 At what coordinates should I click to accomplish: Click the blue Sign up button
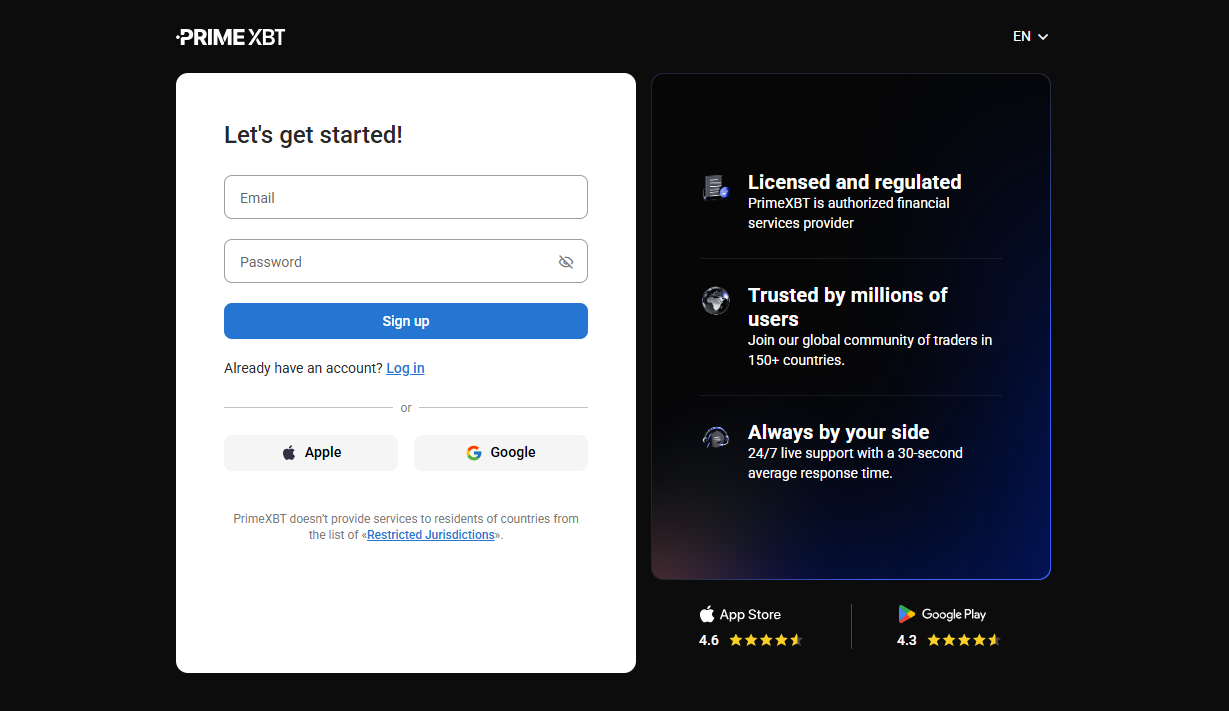click(x=406, y=321)
